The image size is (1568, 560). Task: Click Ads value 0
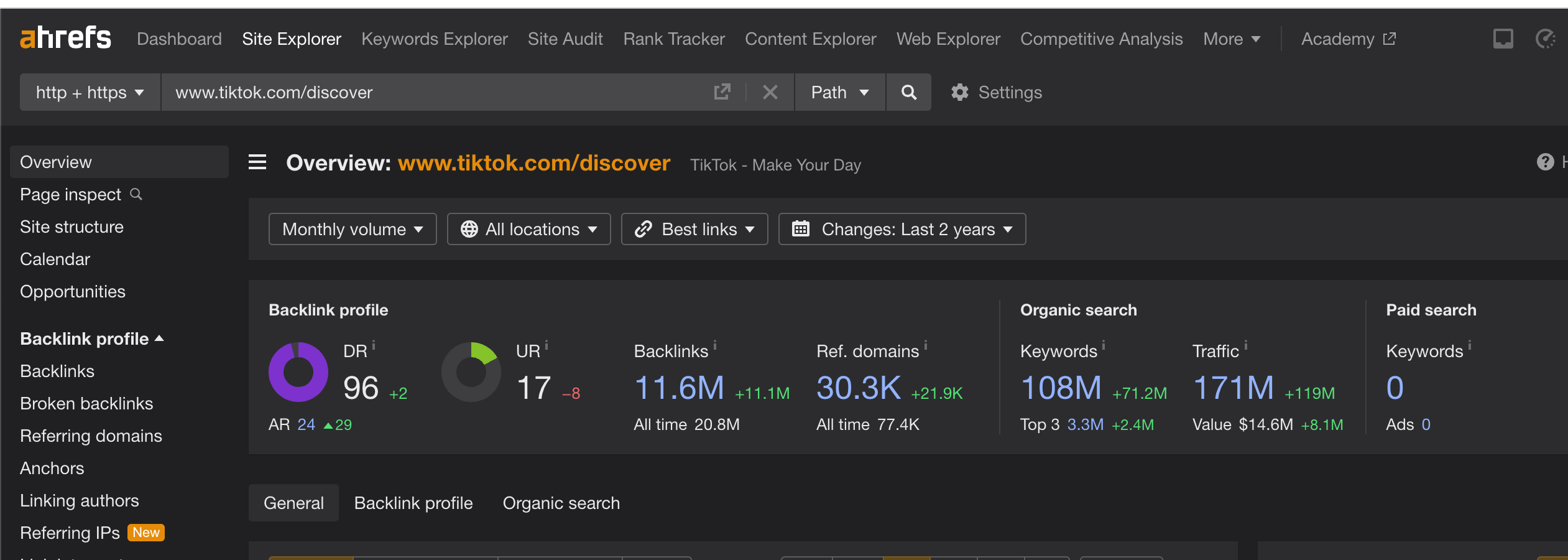(1426, 424)
